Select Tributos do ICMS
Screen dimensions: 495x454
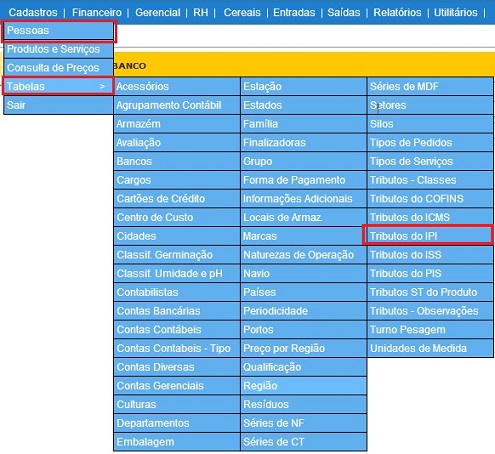pyautogui.click(x=430, y=217)
